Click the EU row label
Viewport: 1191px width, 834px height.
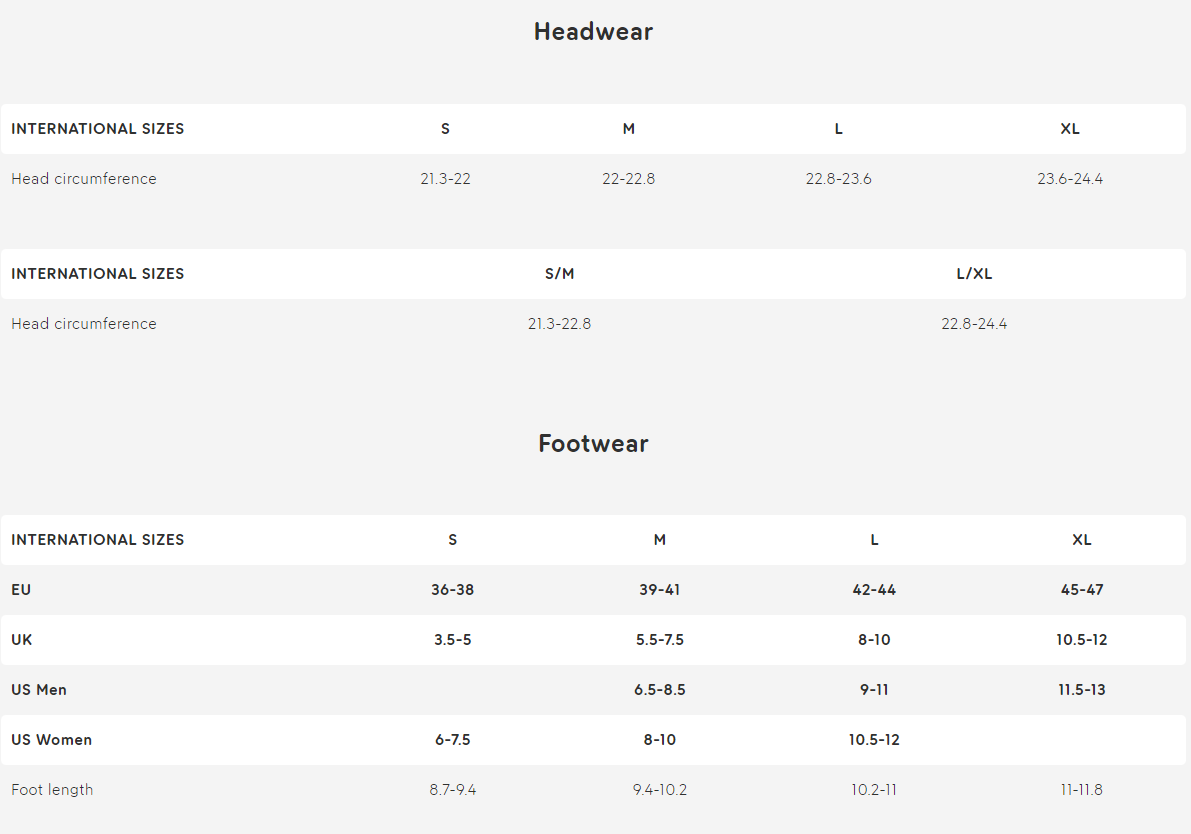[x=21, y=590]
